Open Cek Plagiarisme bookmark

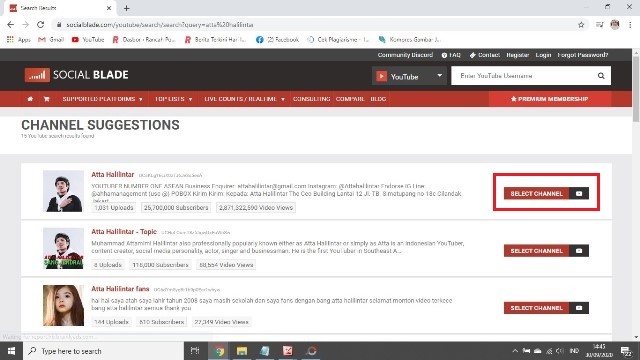[x=338, y=40]
